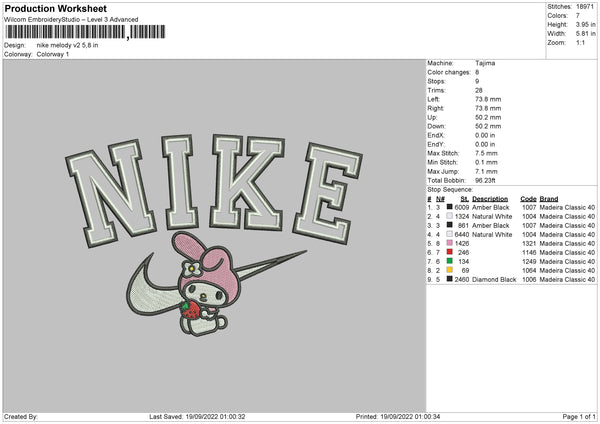Click the Left value 73.8 mm
This screenshot has width=600, height=424.
tap(488, 99)
